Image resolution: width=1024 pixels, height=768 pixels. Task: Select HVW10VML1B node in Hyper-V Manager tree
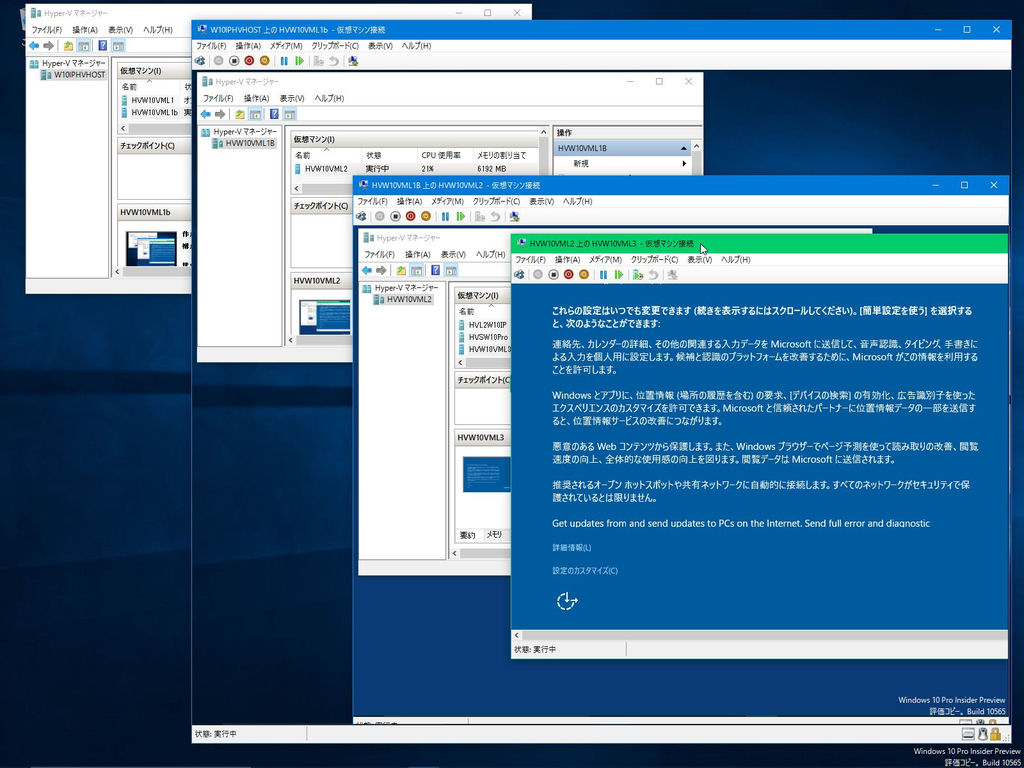[244, 144]
